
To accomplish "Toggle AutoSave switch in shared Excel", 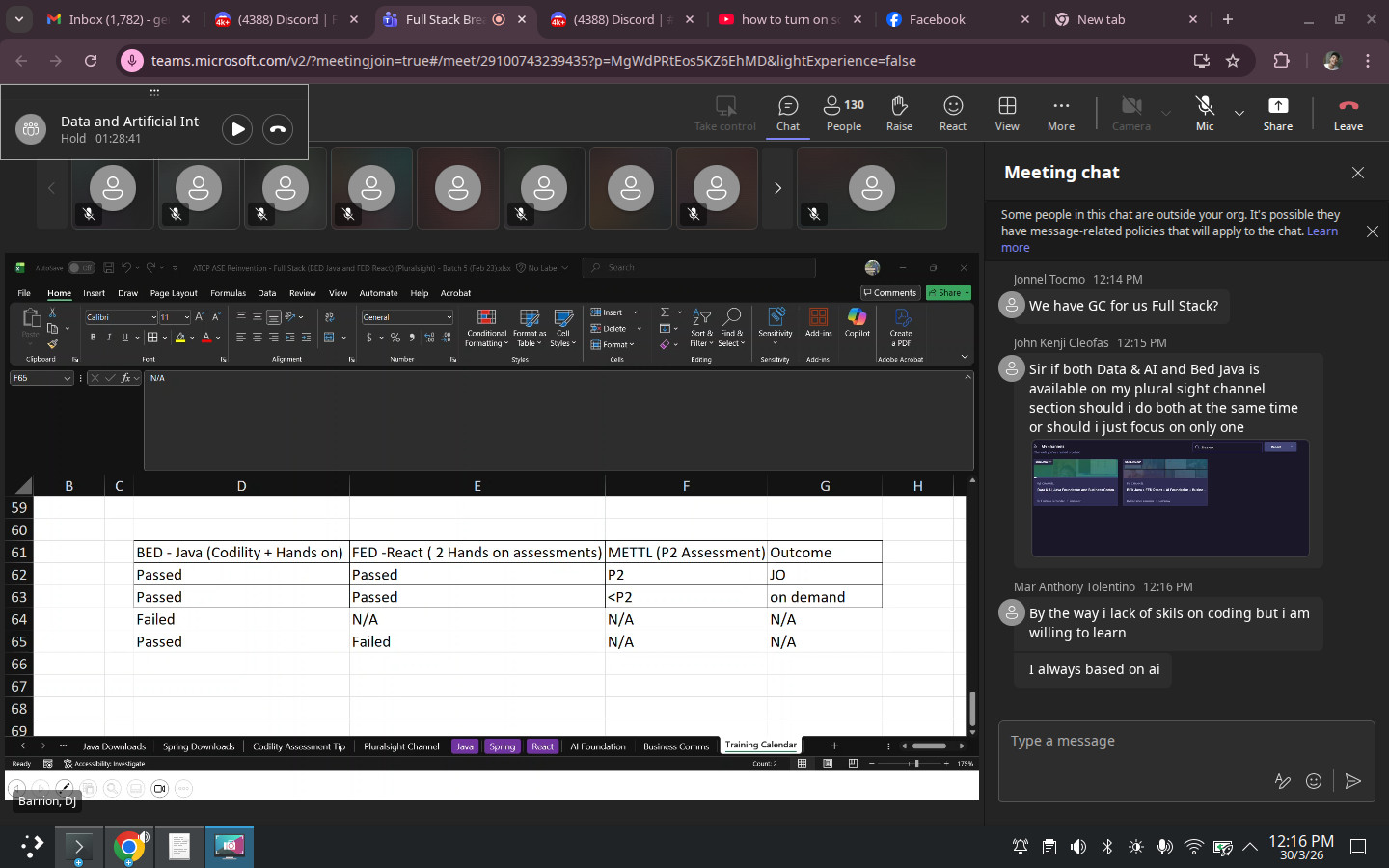I will [x=81, y=268].
